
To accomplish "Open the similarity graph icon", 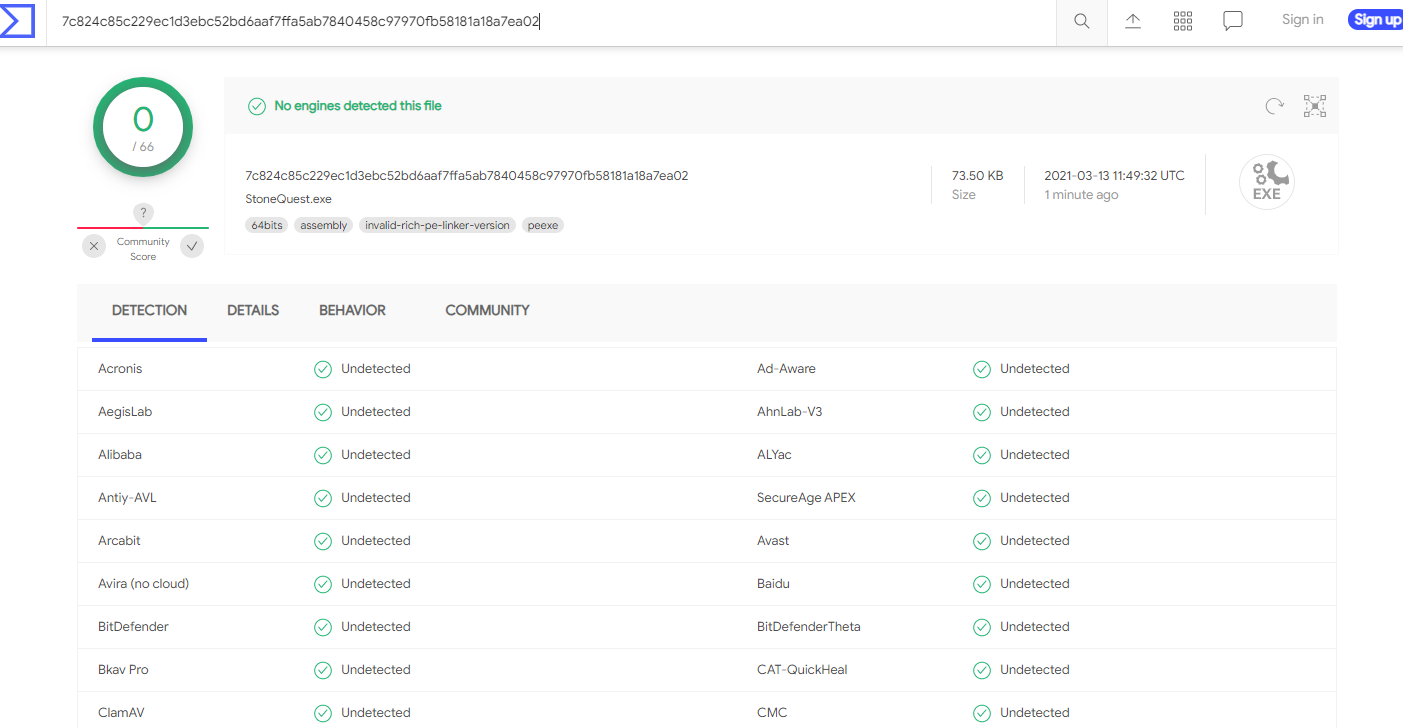I will point(1314,106).
